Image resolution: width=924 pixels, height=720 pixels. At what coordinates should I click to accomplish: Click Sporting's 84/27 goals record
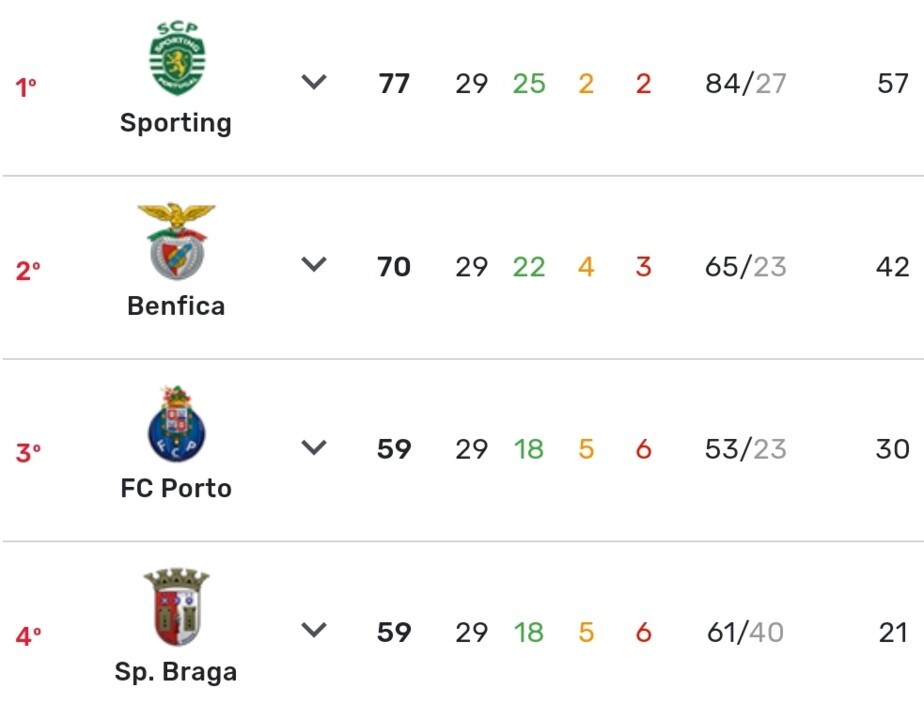pos(745,84)
